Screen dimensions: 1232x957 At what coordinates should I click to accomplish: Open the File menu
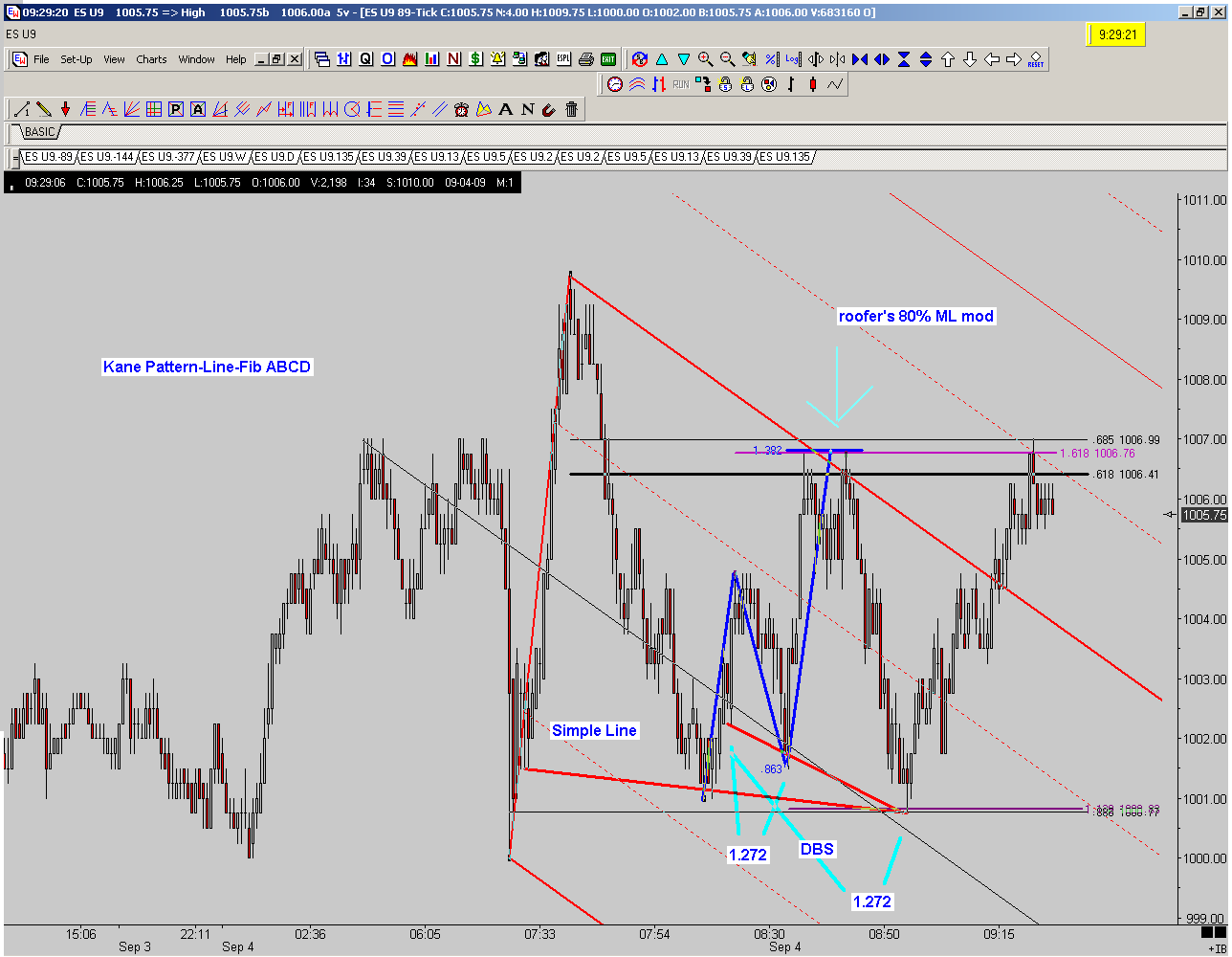(41, 59)
